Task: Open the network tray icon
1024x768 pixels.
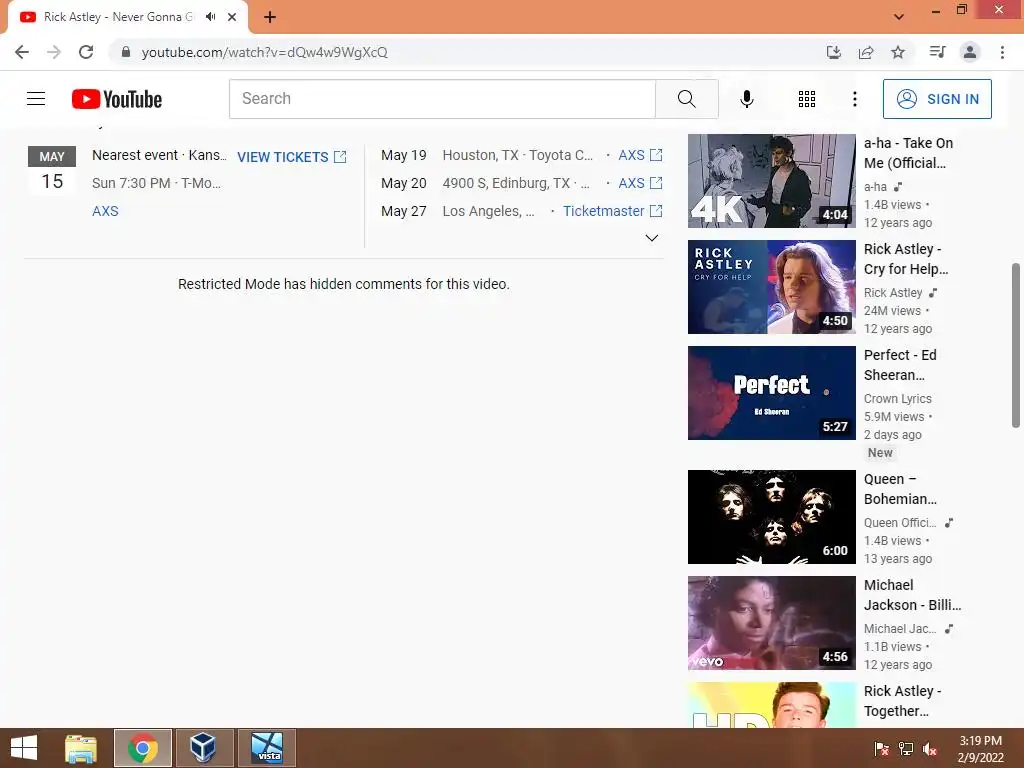Action: pos(906,749)
